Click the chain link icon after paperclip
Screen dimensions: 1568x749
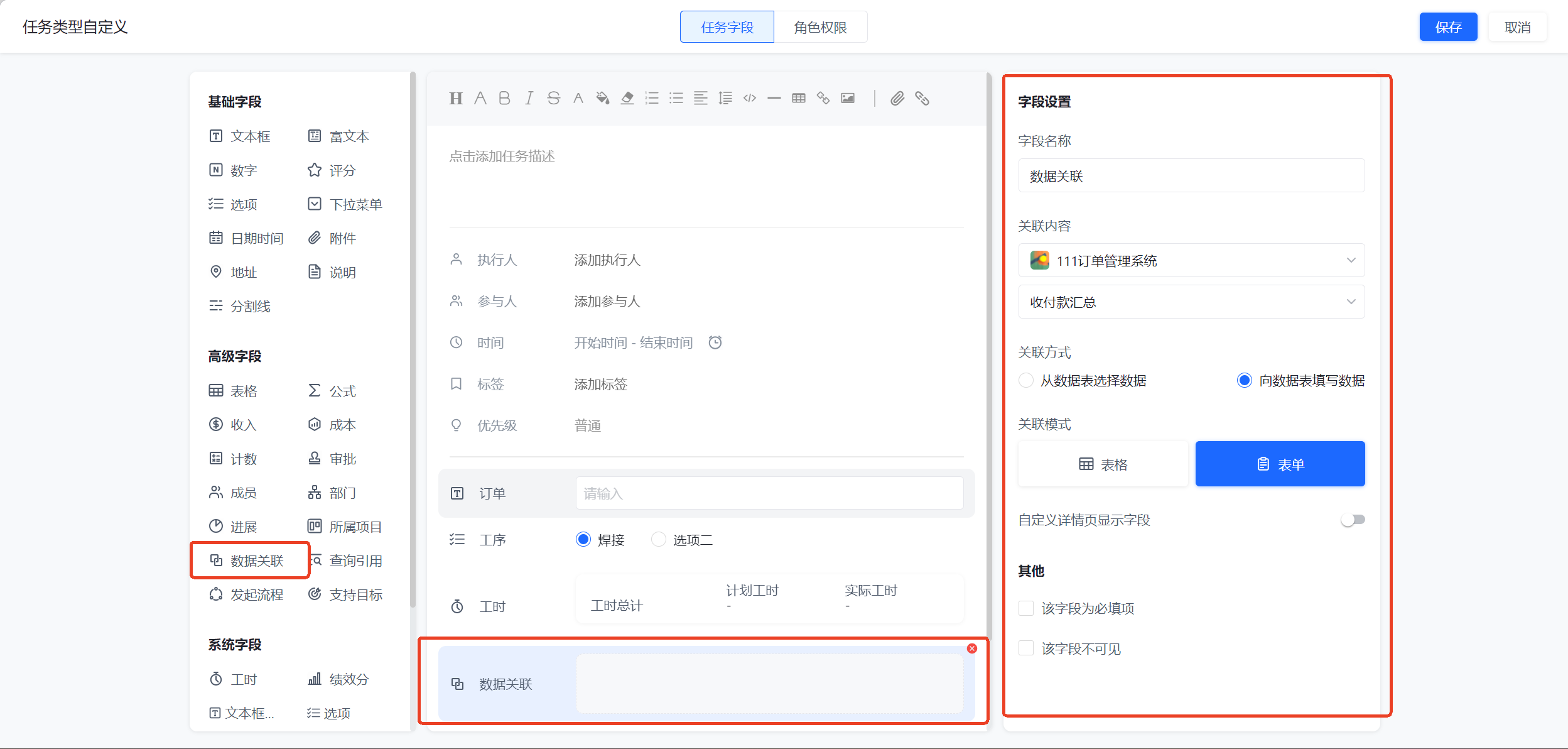pos(922,98)
